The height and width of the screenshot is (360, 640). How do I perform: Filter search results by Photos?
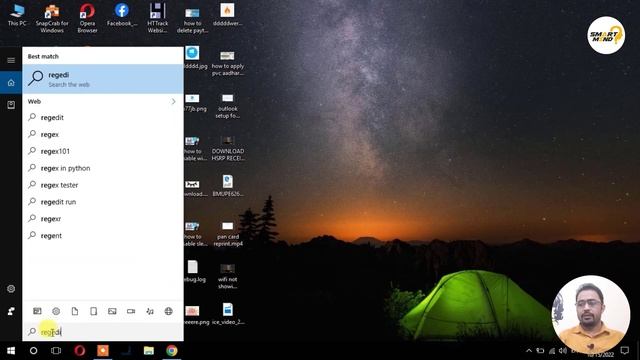(112, 311)
